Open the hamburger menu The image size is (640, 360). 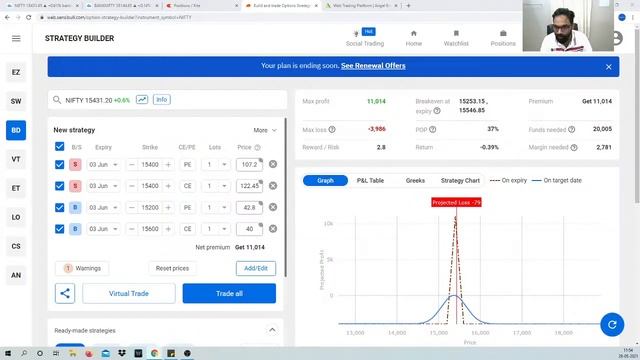tap(16, 38)
